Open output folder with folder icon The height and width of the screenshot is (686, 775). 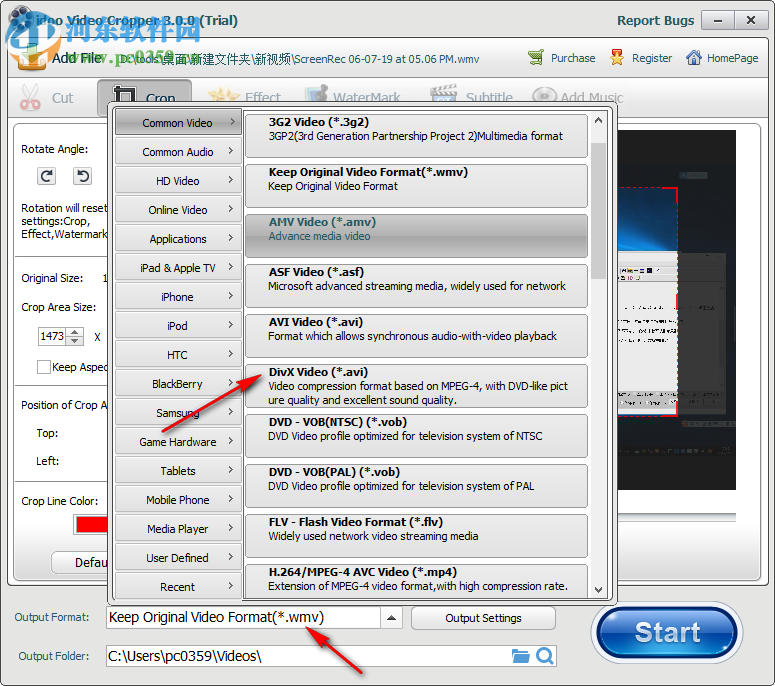(x=520, y=656)
